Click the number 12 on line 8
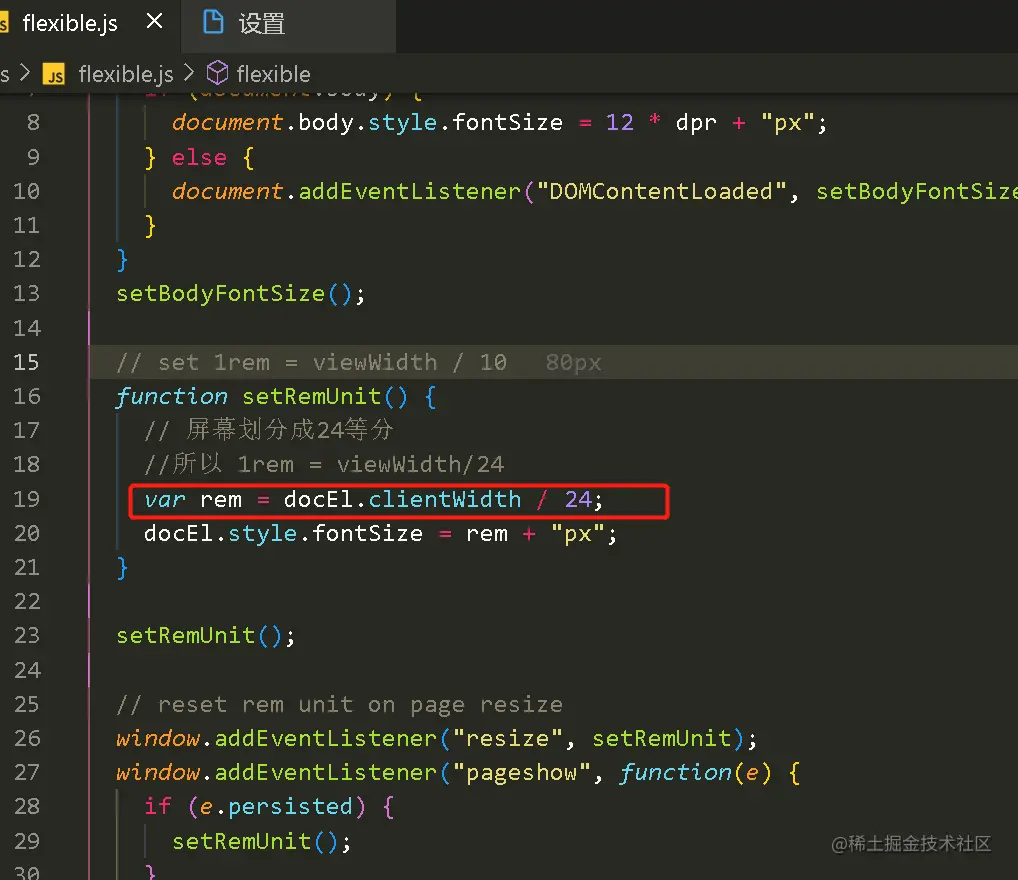 tap(619, 122)
